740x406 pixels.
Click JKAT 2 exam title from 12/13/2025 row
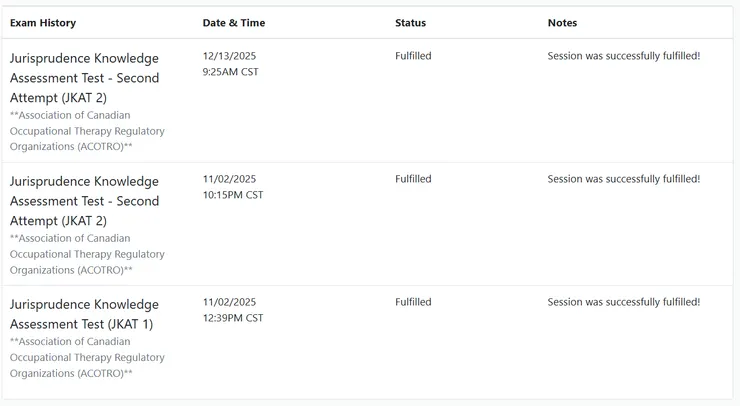[84, 78]
